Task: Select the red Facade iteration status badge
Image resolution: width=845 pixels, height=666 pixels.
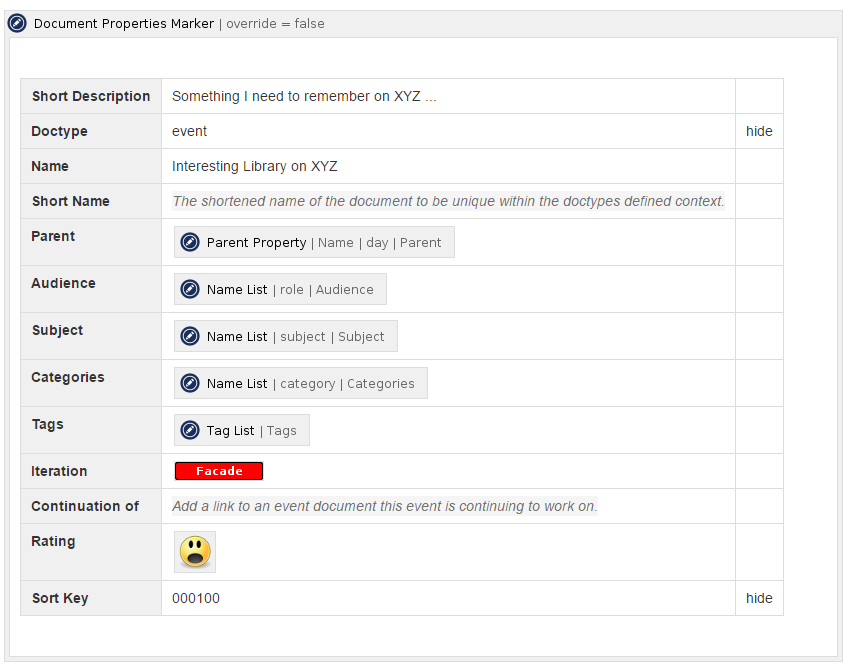Action: pos(219,471)
